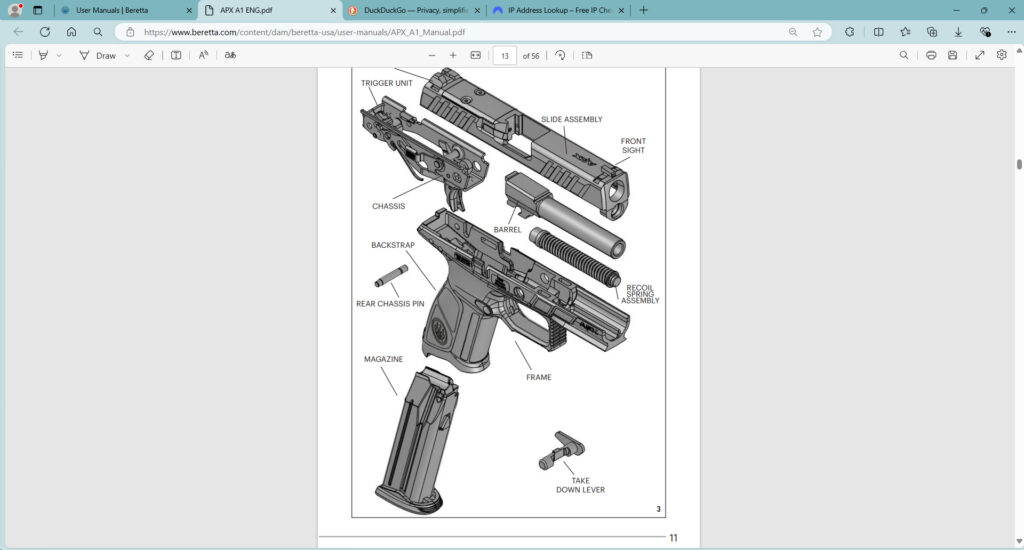Click the browser search icon beside Home
1024x550 pixels.
point(98,31)
